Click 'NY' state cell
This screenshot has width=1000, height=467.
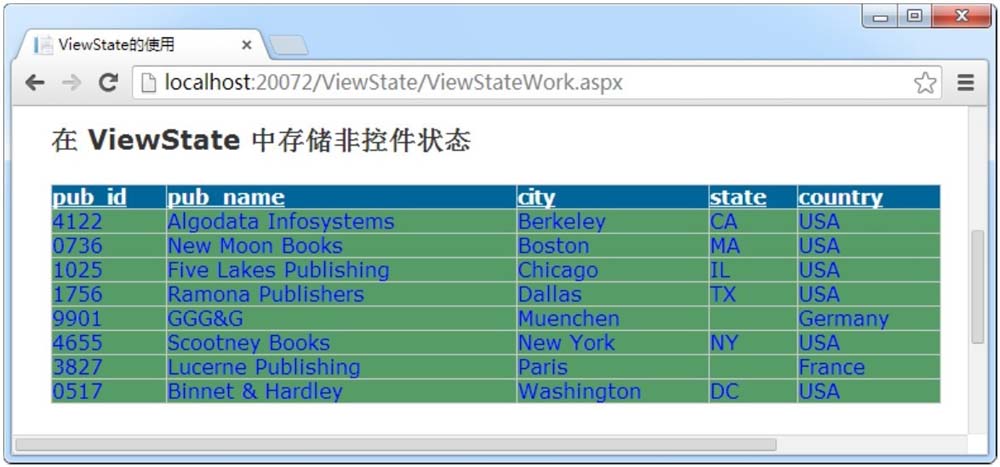753,343
